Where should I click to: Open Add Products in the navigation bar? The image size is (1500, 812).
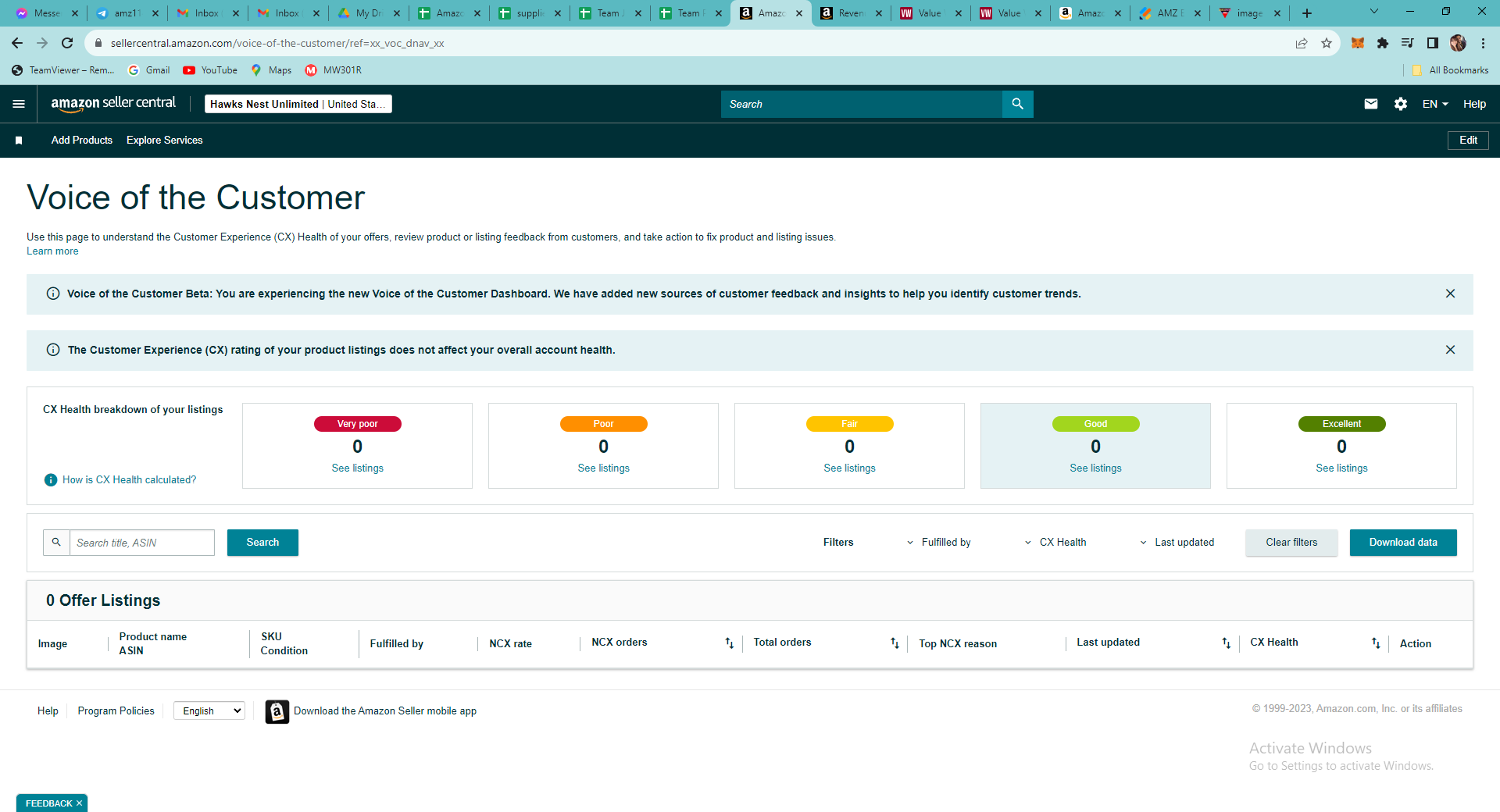coord(82,141)
